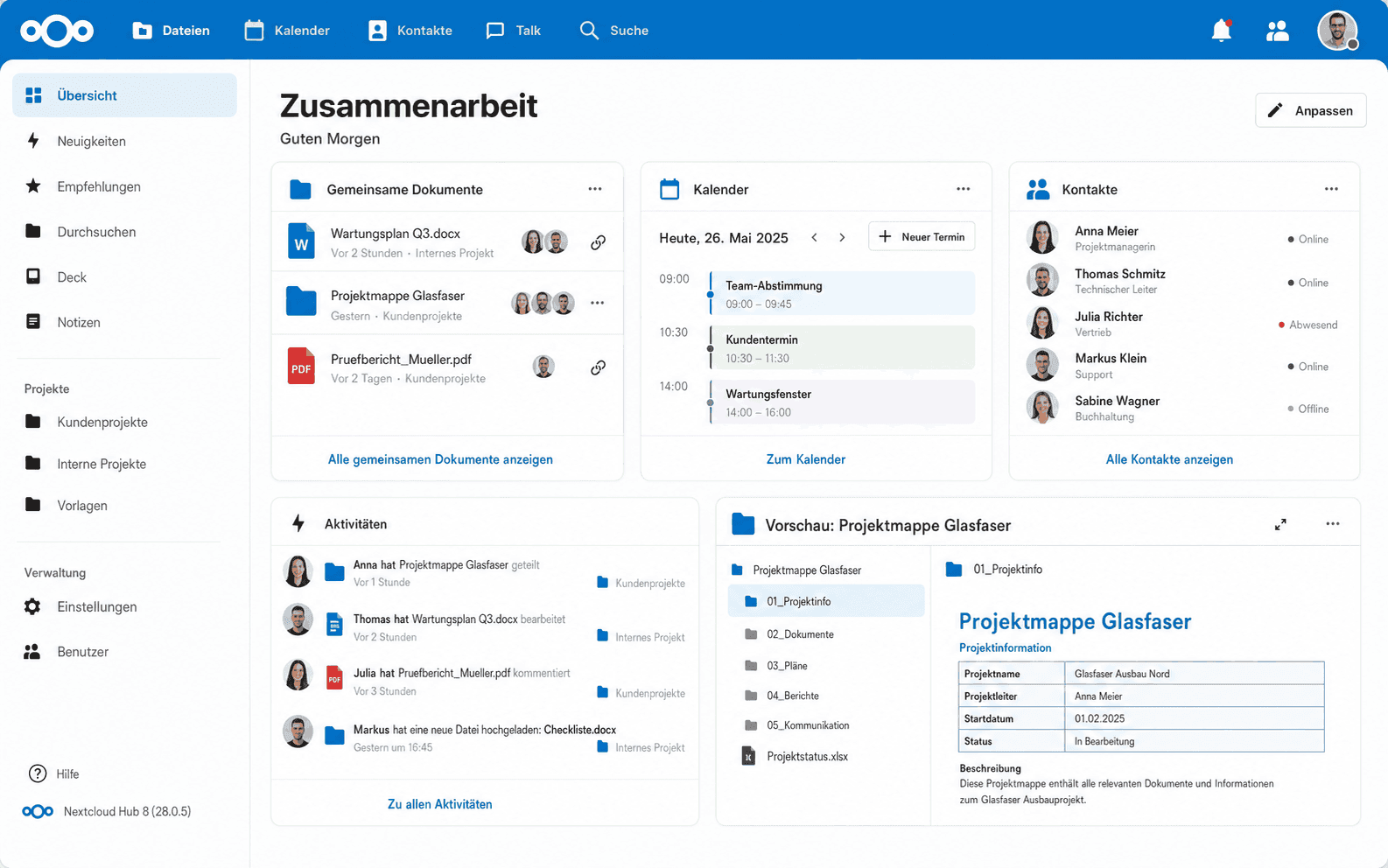Open Suche in the top navigation
Image resolution: width=1388 pixels, height=868 pixels.
pyautogui.click(x=613, y=31)
